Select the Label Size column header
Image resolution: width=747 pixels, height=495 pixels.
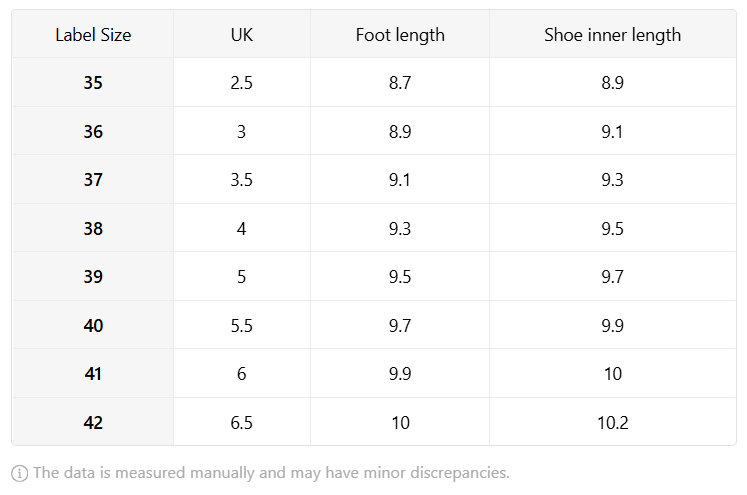[x=93, y=34]
